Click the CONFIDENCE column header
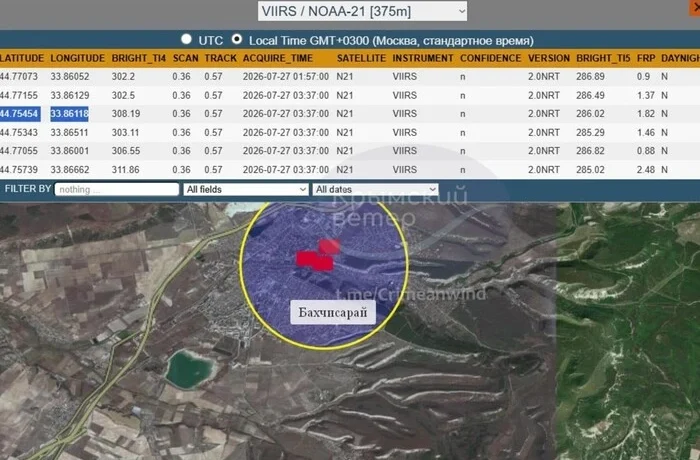This screenshot has height=460, width=700. [x=491, y=59]
